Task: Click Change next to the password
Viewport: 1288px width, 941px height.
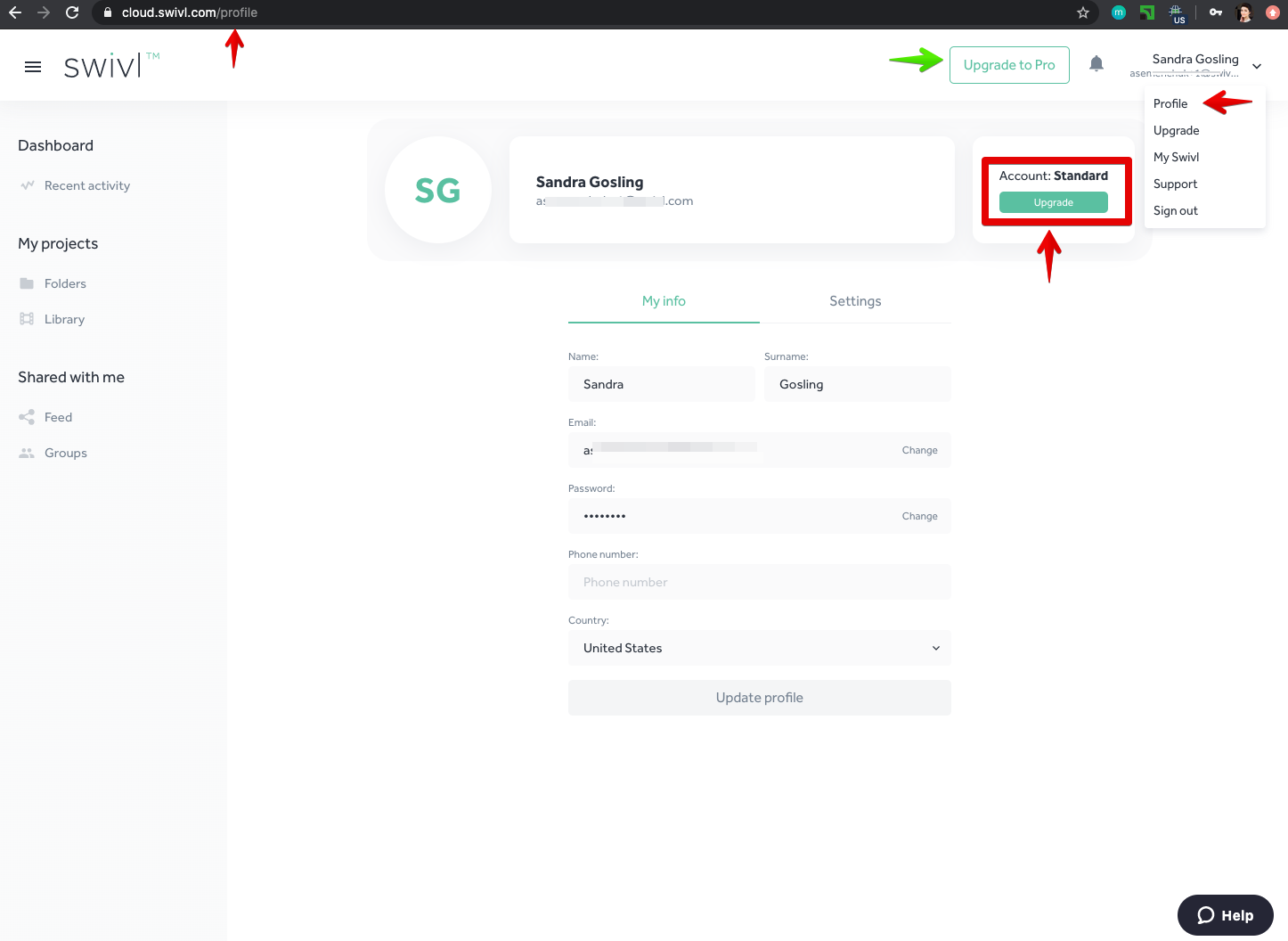Action: click(919, 516)
